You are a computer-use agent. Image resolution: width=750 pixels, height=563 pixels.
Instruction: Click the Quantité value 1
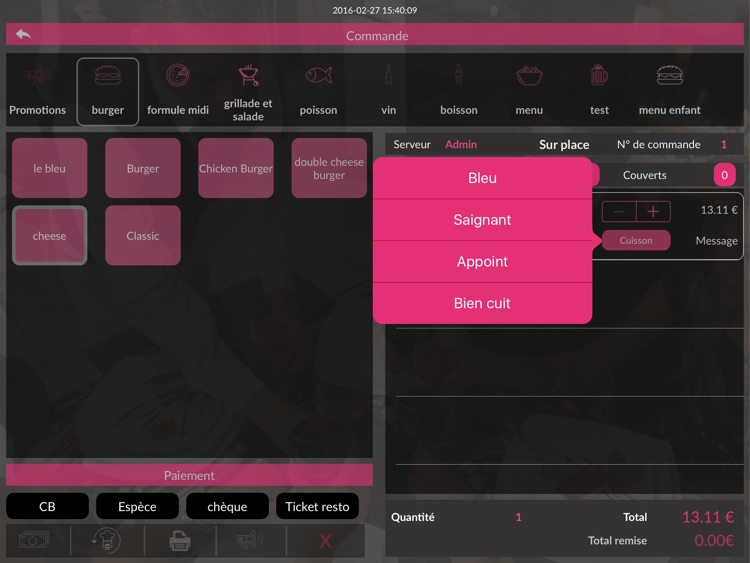518,517
